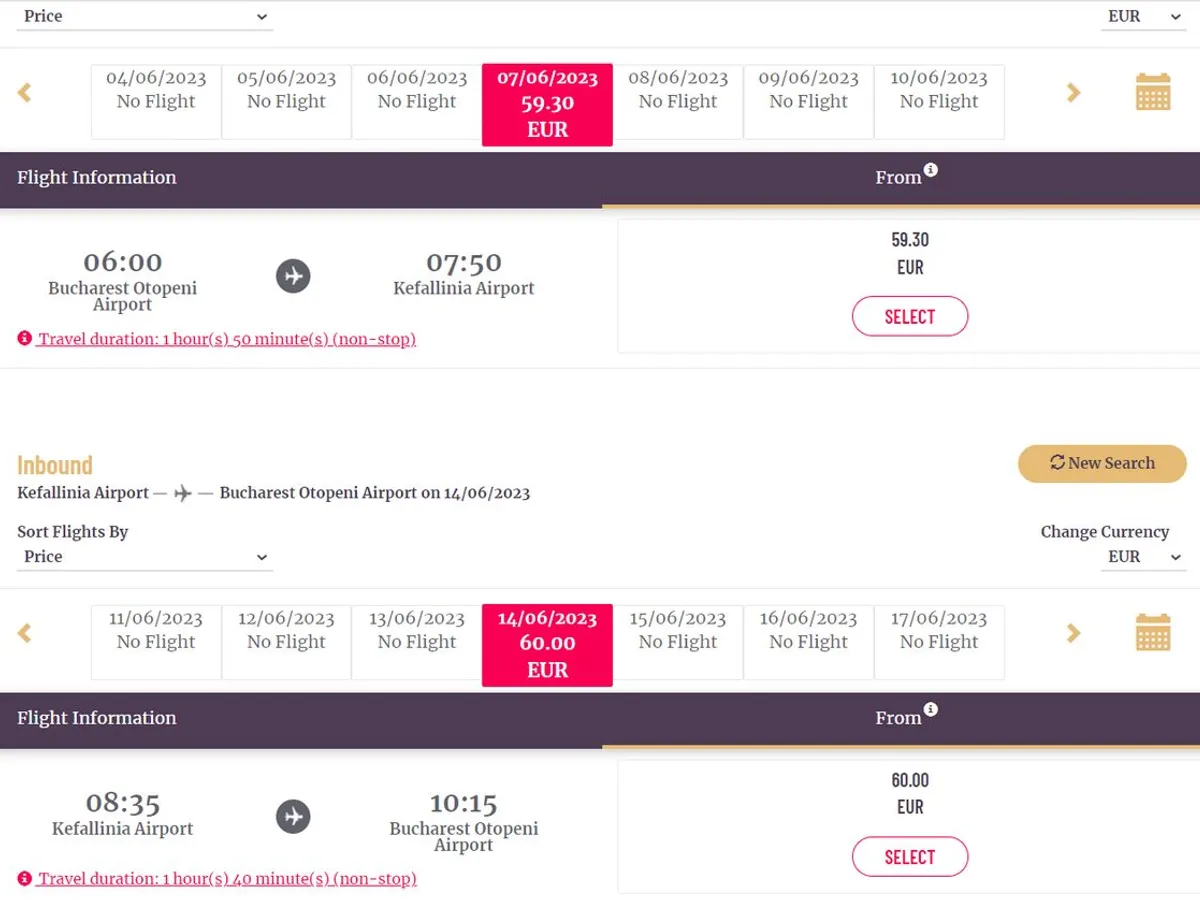The width and height of the screenshot is (1200, 900).
Task: Open the inbound Change Currency EUR dropdown
Action: pos(1144,557)
